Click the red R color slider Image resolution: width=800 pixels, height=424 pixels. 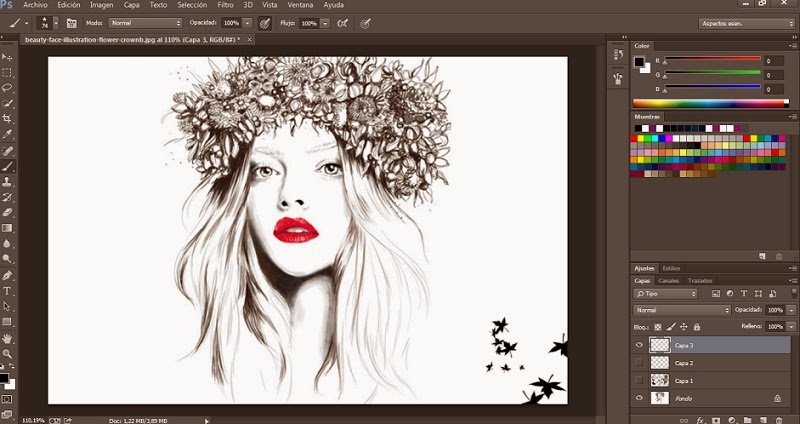coord(710,58)
